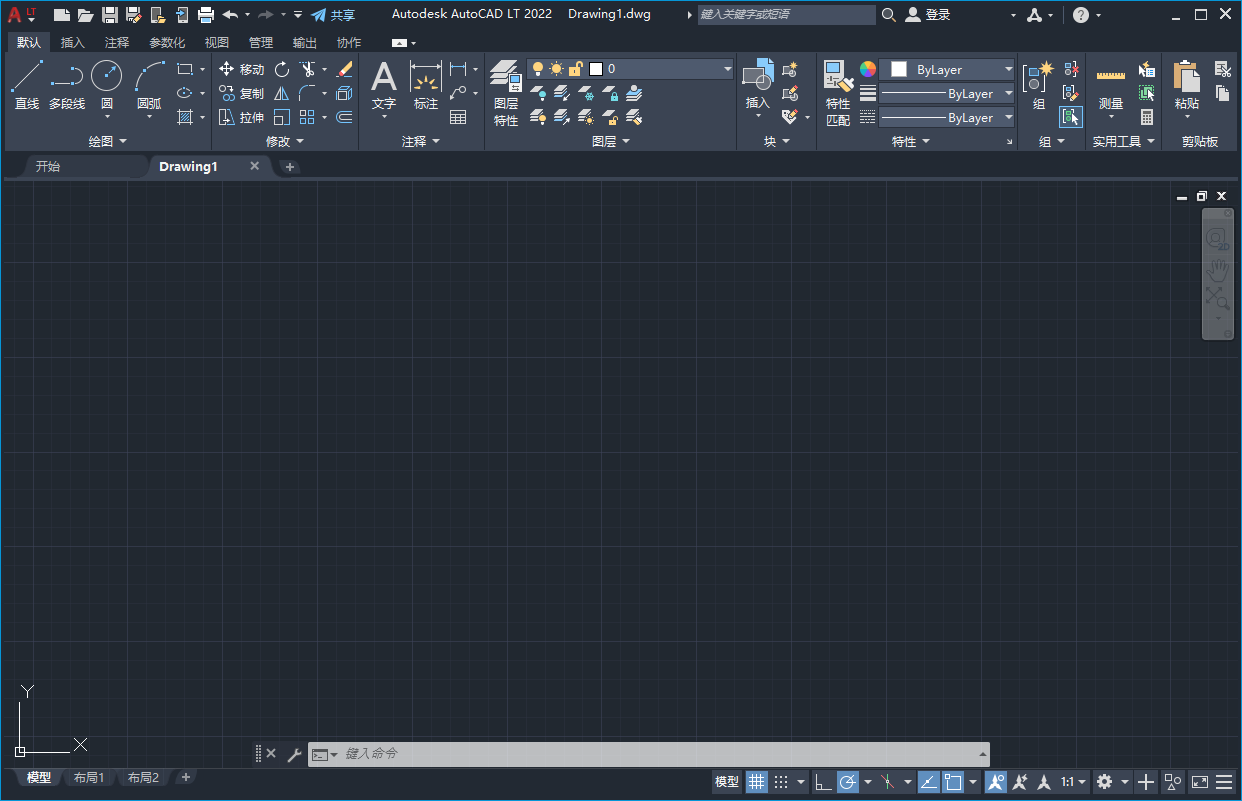Click the Stretch (拉伸) tool
The image size is (1242, 801).
click(241, 117)
